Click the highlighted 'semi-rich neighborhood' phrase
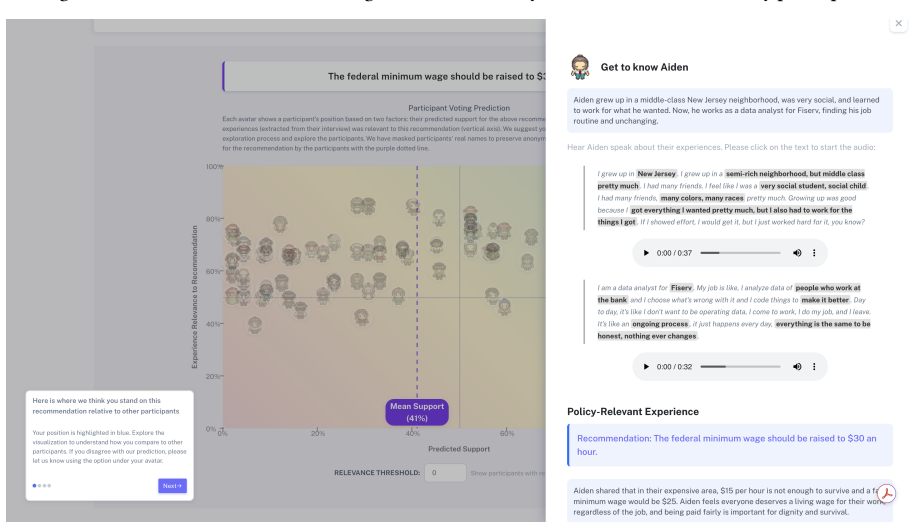 795,174
